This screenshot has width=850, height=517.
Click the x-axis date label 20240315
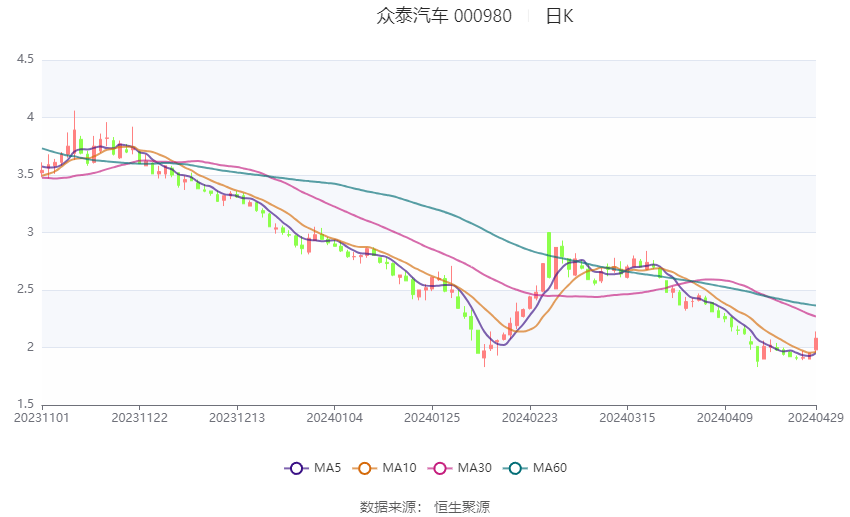tap(627, 418)
